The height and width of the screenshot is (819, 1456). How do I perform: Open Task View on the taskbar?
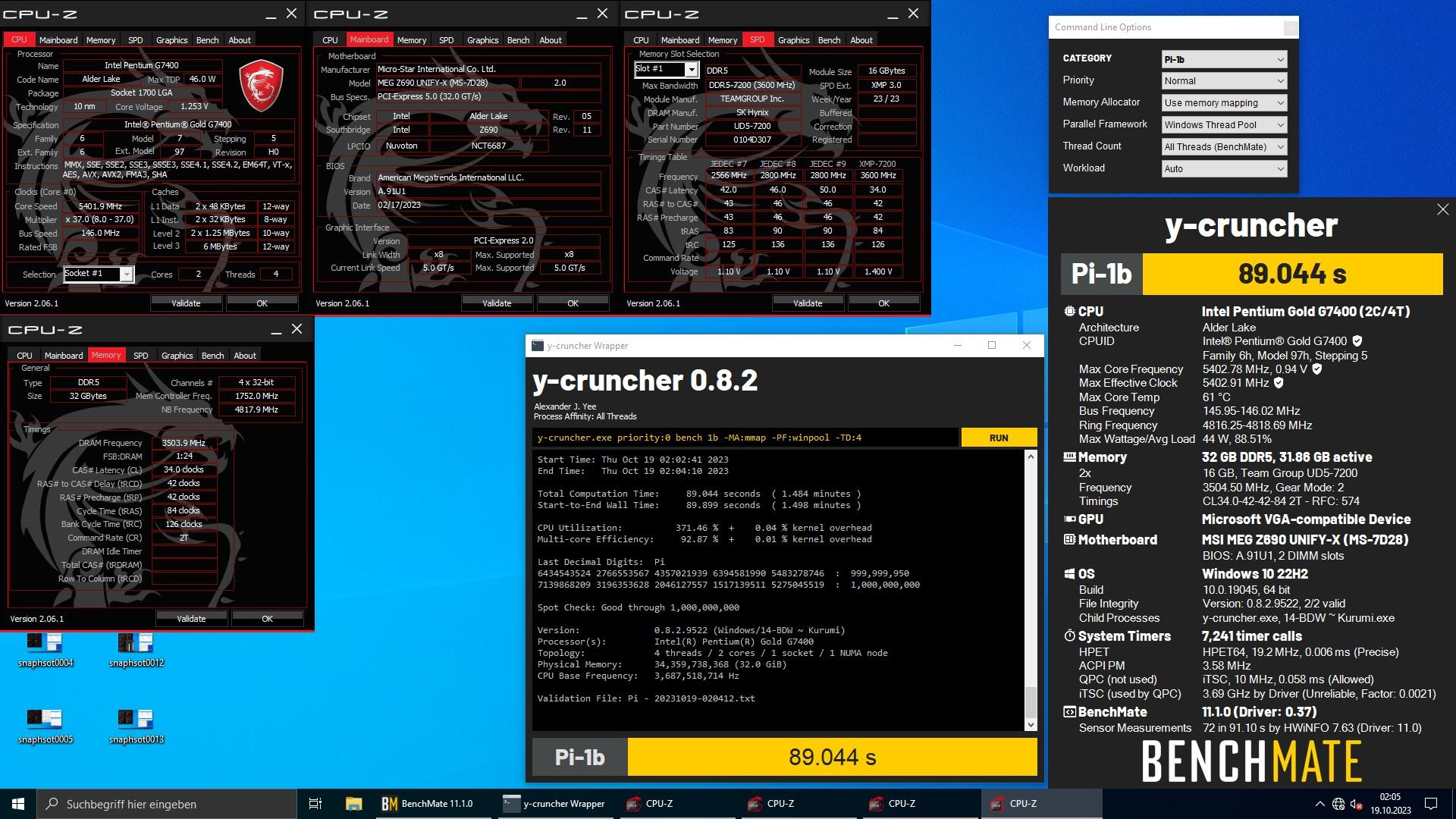315,804
